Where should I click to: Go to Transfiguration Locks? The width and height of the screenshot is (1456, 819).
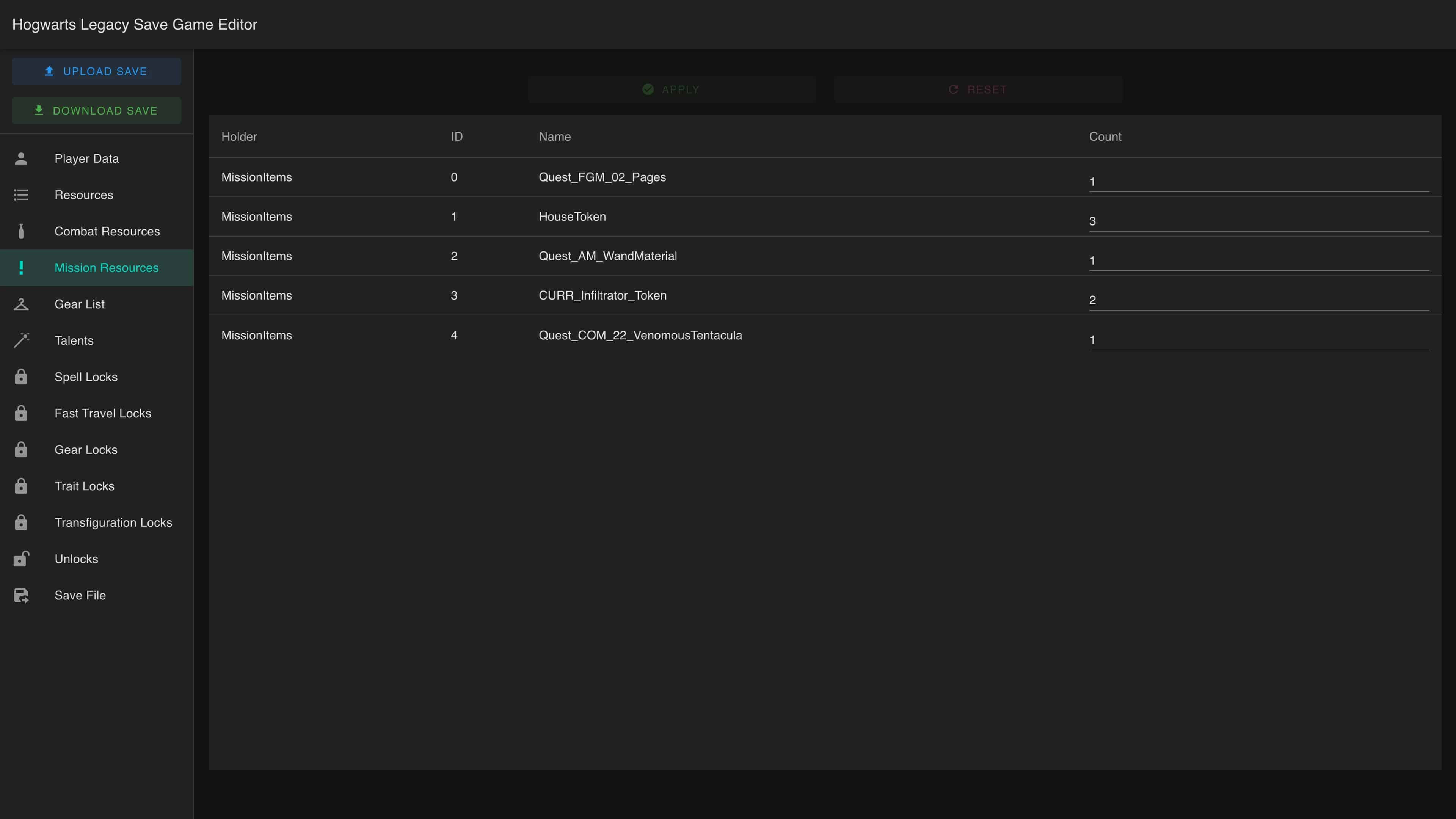97,522
